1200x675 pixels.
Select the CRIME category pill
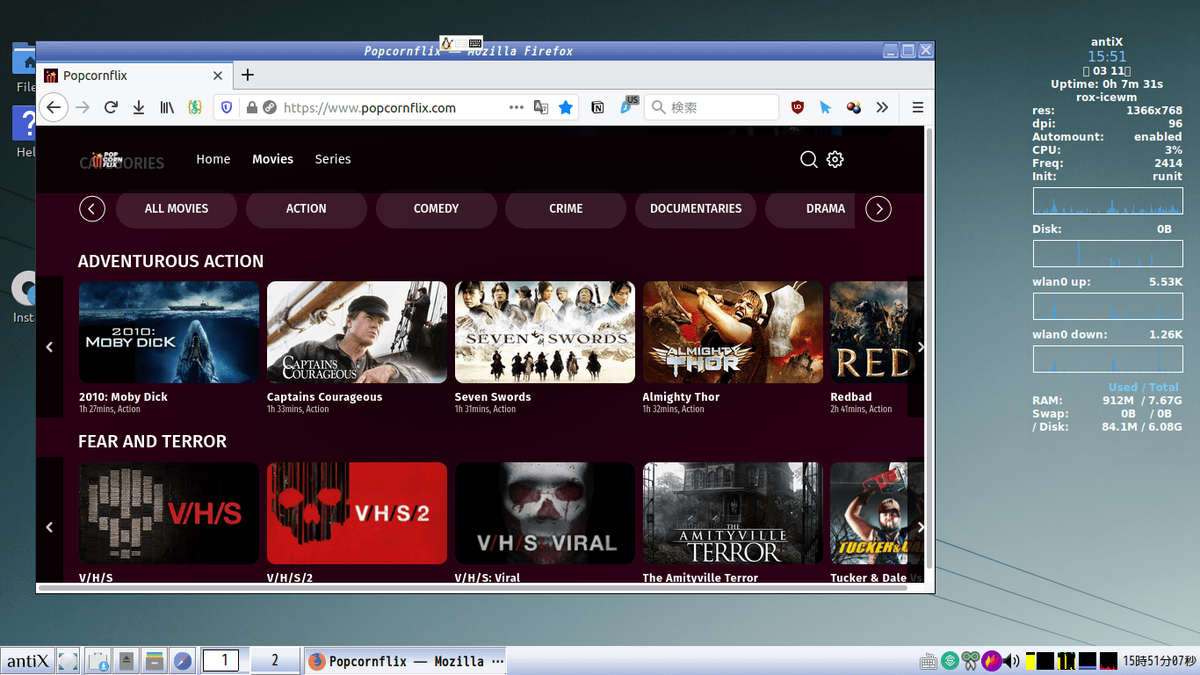[x=566, y=209]
